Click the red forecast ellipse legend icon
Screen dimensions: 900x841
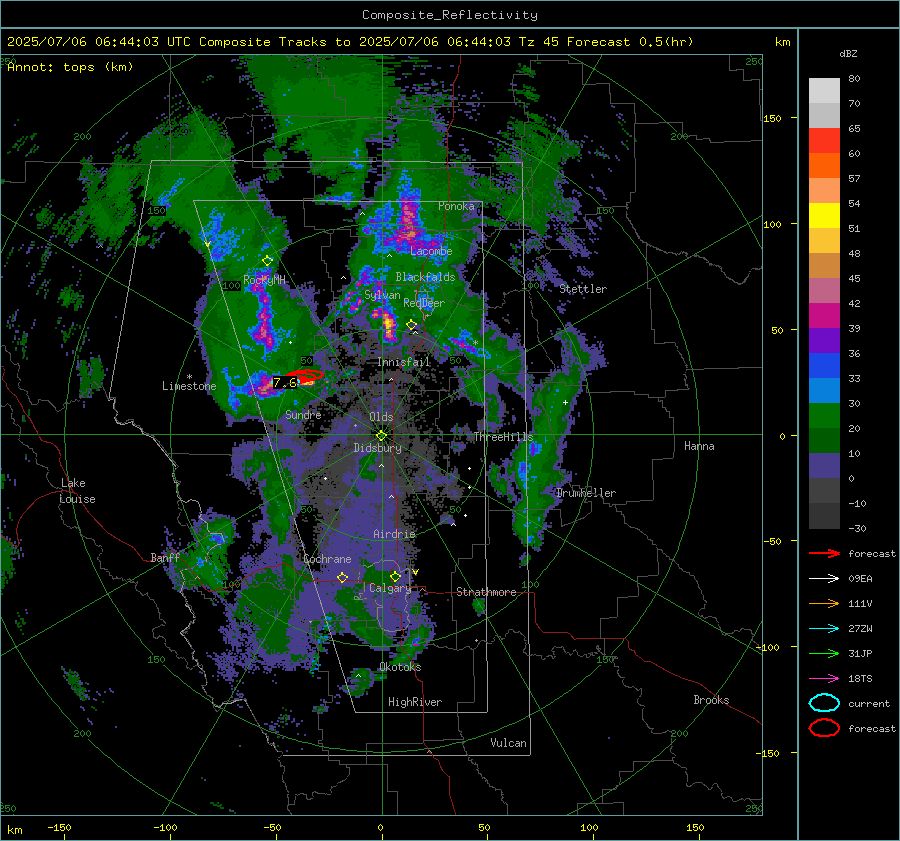coord(824,728)
